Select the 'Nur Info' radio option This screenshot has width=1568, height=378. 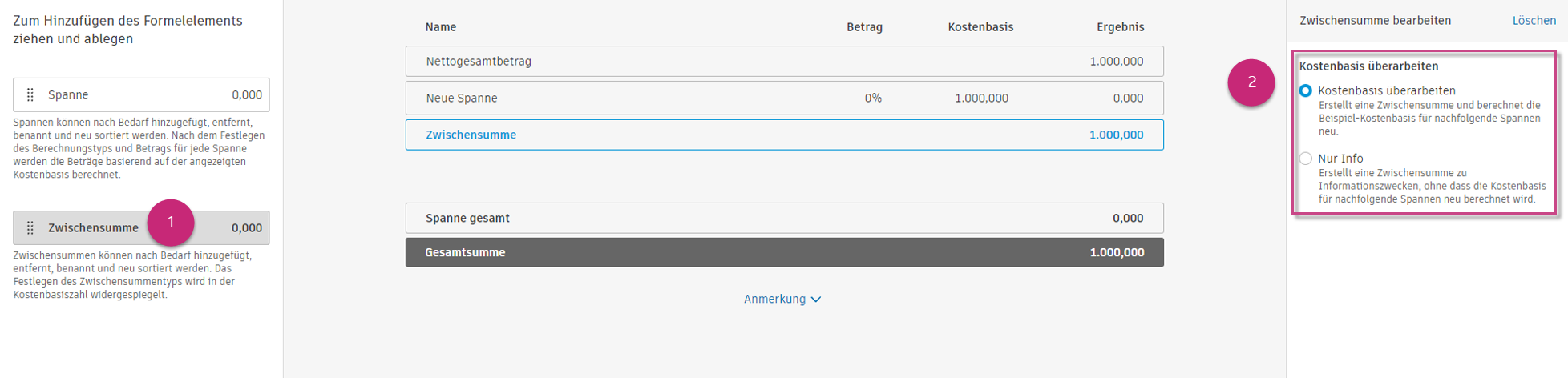(x=1306, y=159)
